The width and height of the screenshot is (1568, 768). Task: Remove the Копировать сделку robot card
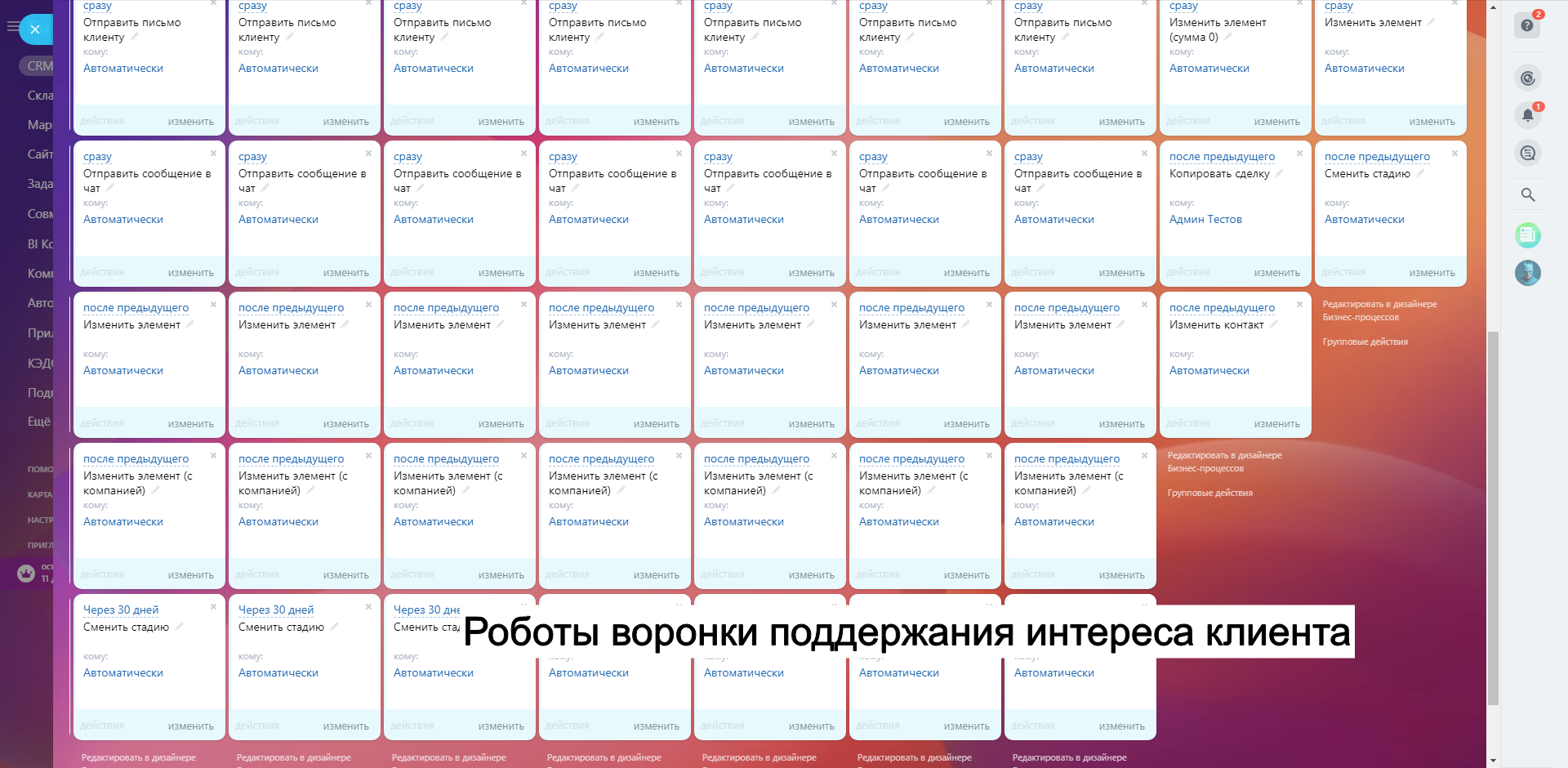coord(1299,154)
